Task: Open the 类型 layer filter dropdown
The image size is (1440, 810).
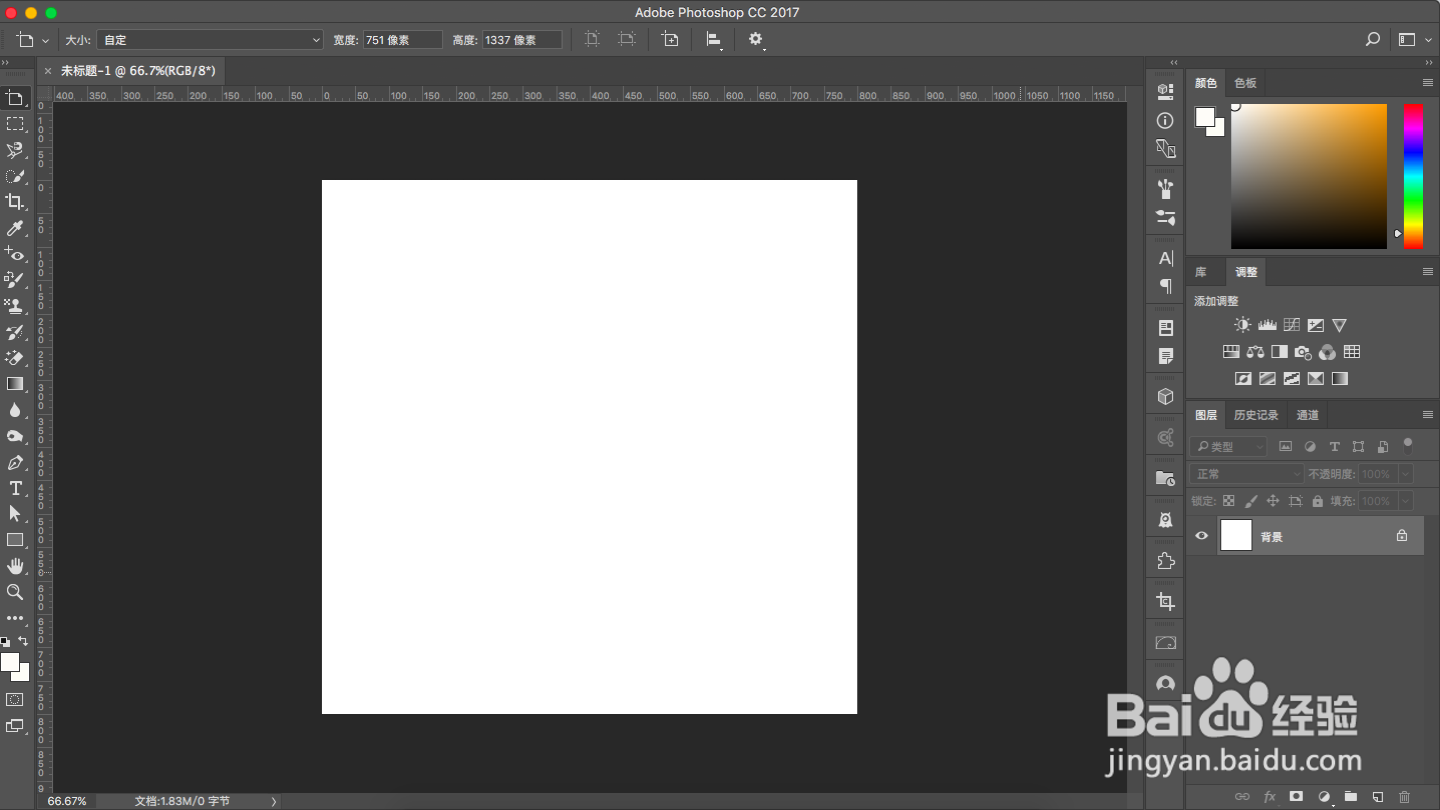Action: (1229, 446)
